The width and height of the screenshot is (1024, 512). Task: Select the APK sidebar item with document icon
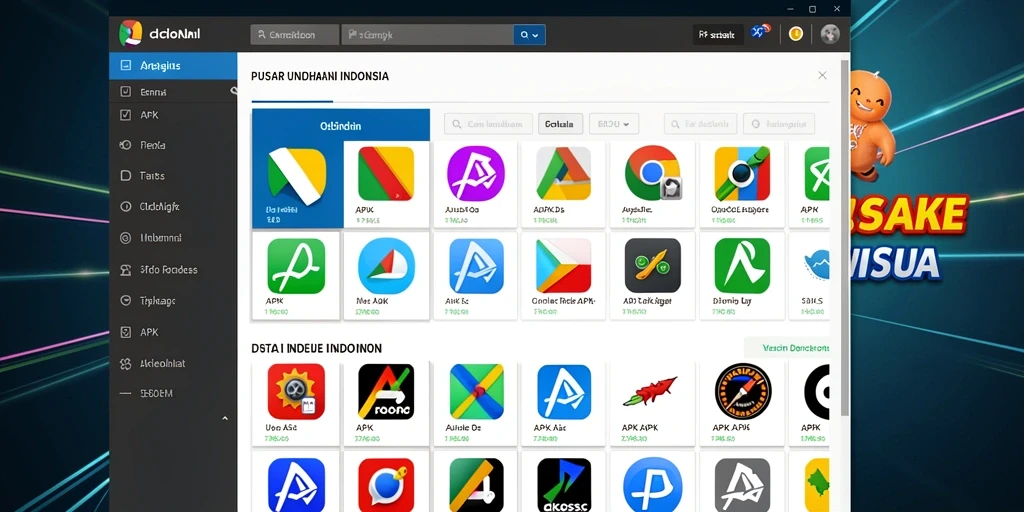point(173,332)
